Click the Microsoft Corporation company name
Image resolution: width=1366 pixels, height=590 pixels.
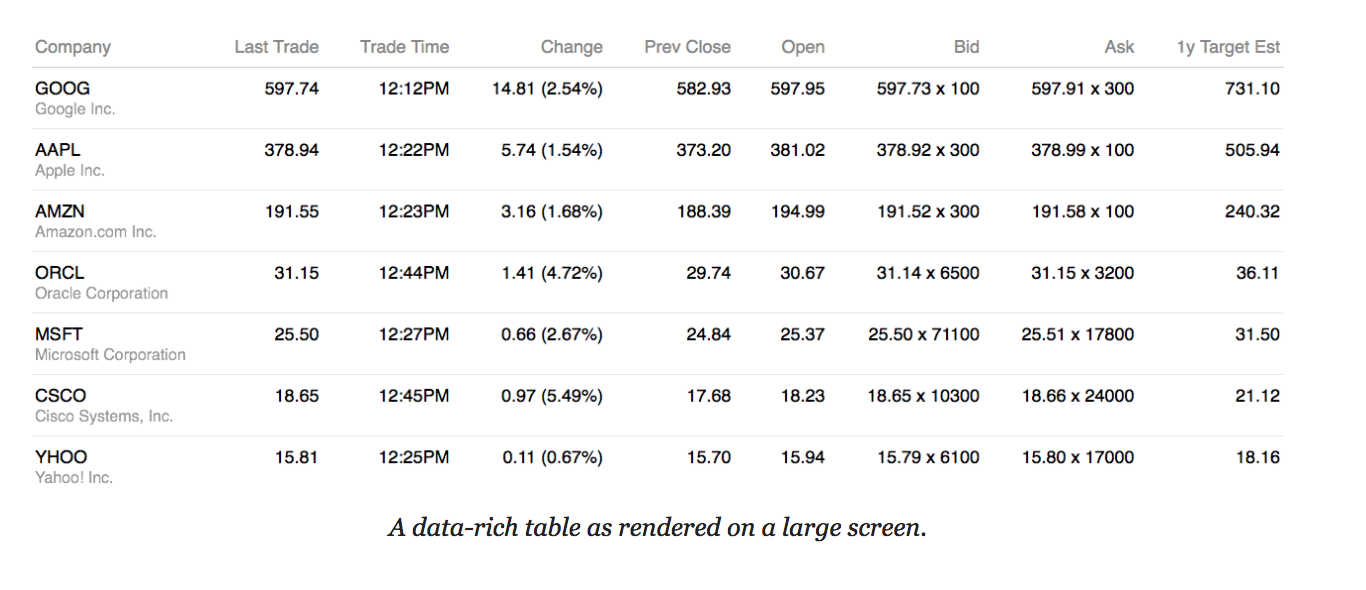click(x=110, y=355)
